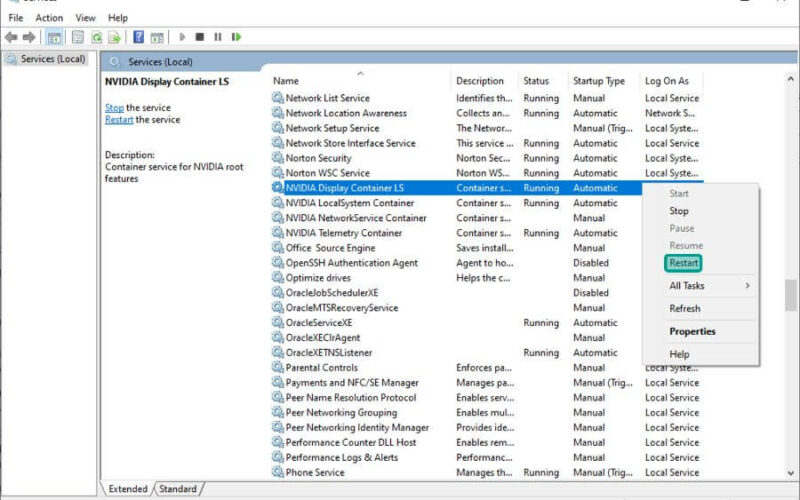This screenshot has width=800, height=500.
Task: Click the vertical scrollbar thumb
Action: click(790, 295)
